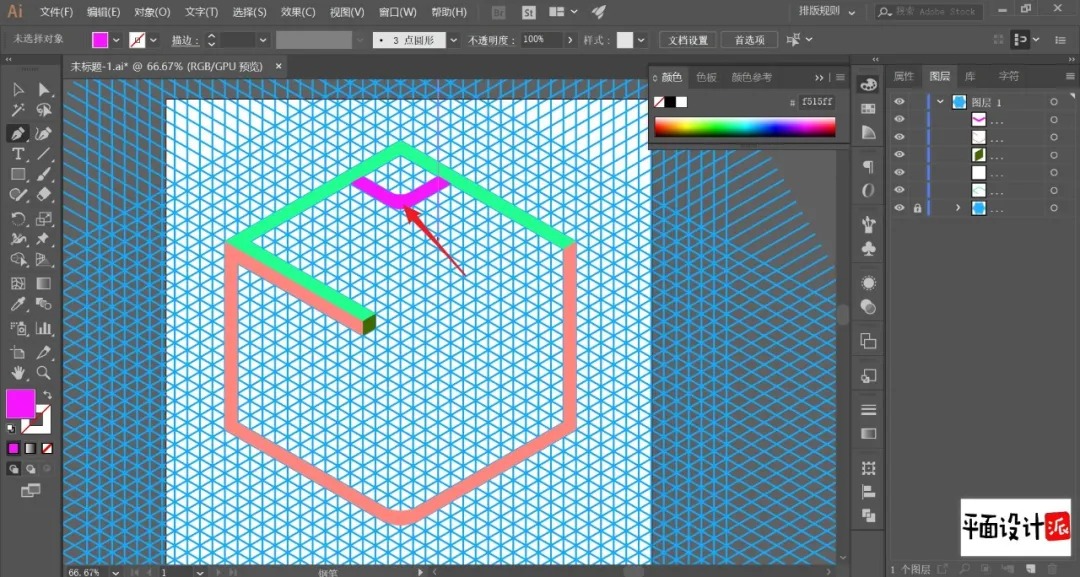Collapse the 图层 1 layer tree
The height and width of the screenshot is (577, 1080).
[x=941, y=102]
